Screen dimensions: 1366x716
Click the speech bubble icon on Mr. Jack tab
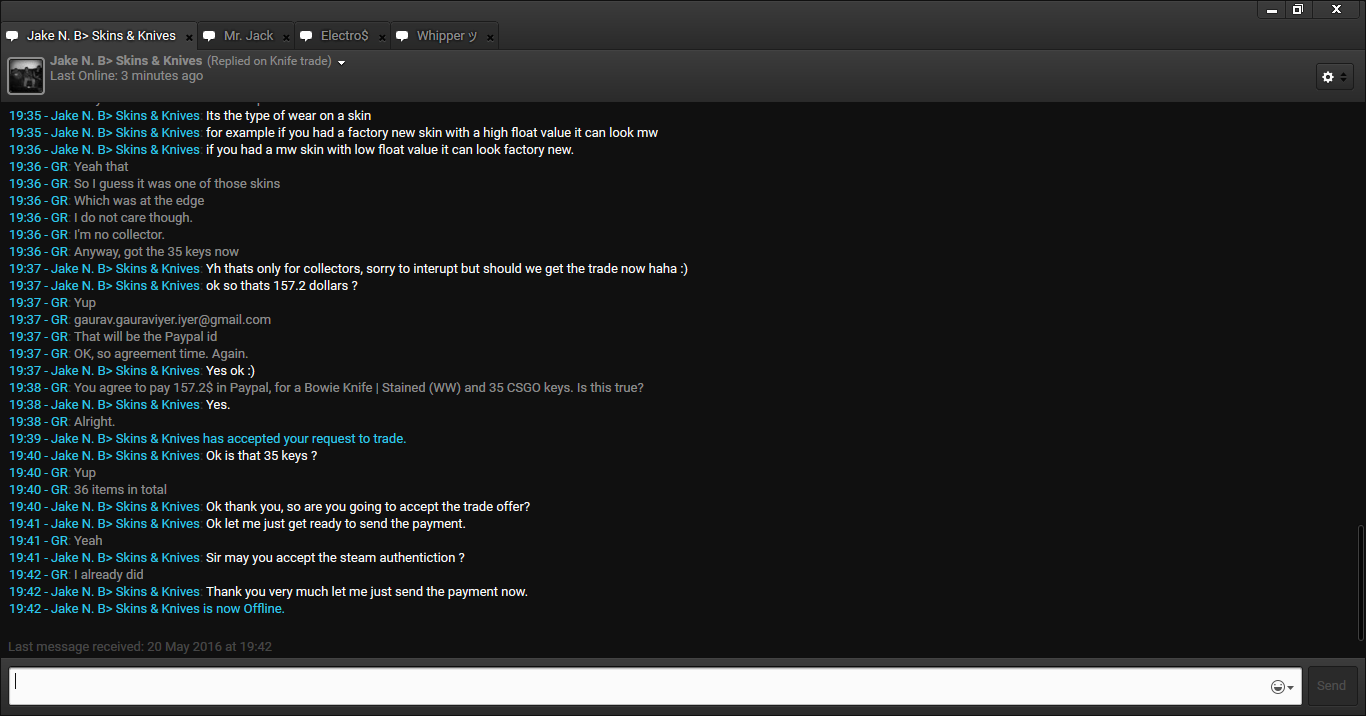click(x=209, y=36)
